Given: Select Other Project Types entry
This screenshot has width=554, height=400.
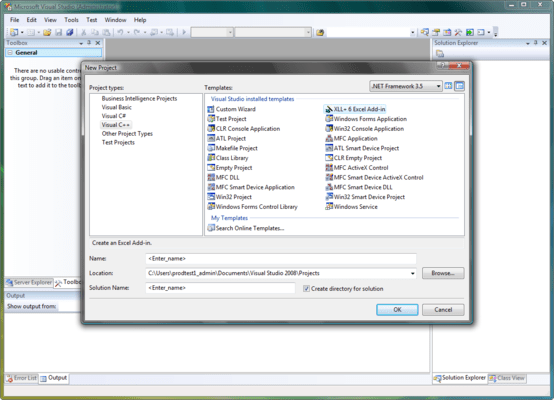Looking at the screenshot, I should [127, 134].
